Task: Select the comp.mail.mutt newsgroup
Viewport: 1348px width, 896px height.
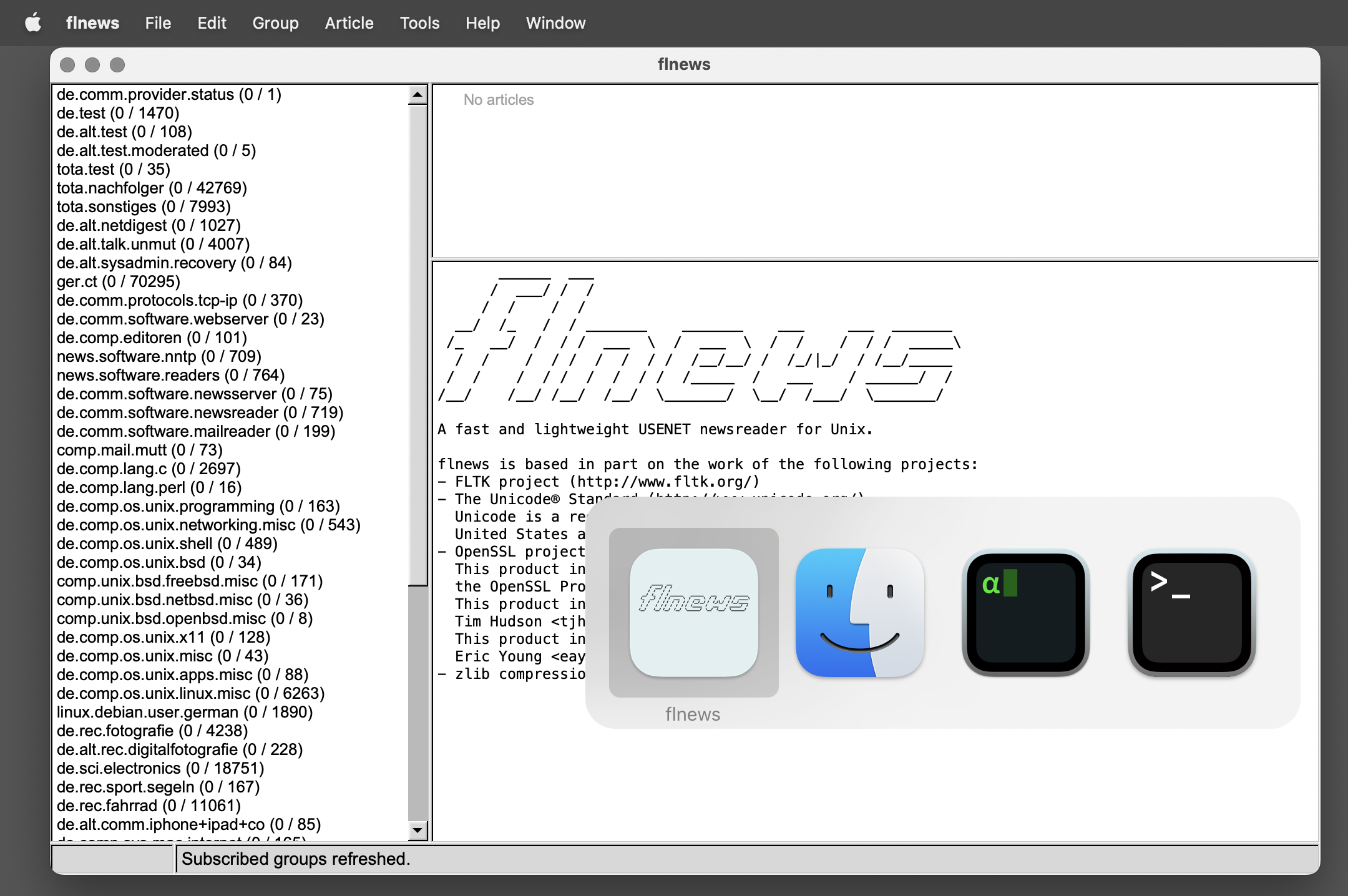Action: click(139, 450)
